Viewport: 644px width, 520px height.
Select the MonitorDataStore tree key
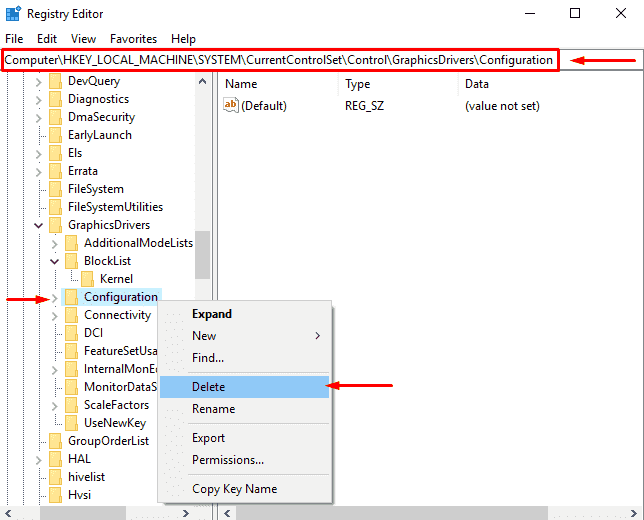point(120,387)
